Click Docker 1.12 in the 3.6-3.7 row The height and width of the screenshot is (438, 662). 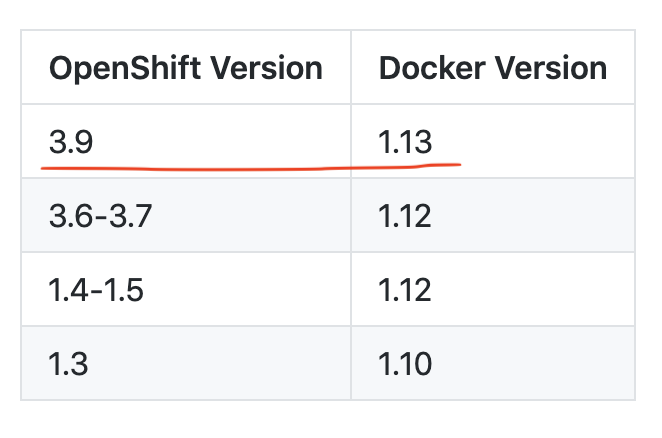pos(405,216)
